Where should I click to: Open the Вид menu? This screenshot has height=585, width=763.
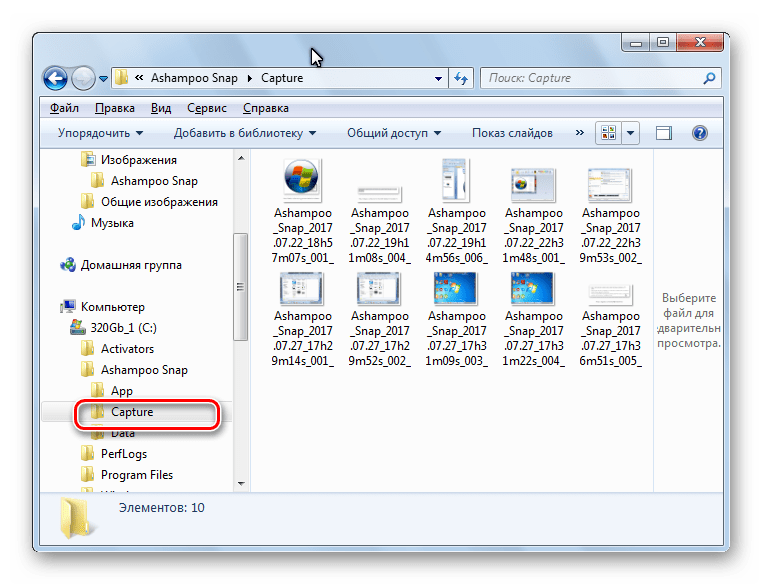(x=161, y=108)
